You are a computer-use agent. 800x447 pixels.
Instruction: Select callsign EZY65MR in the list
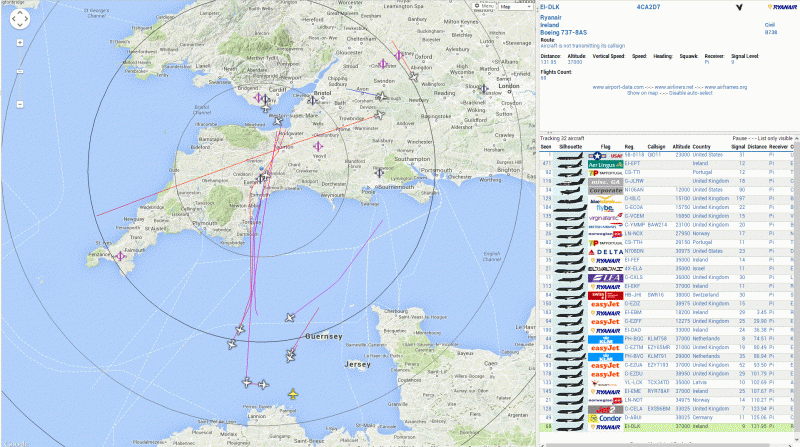pos(658,347)
